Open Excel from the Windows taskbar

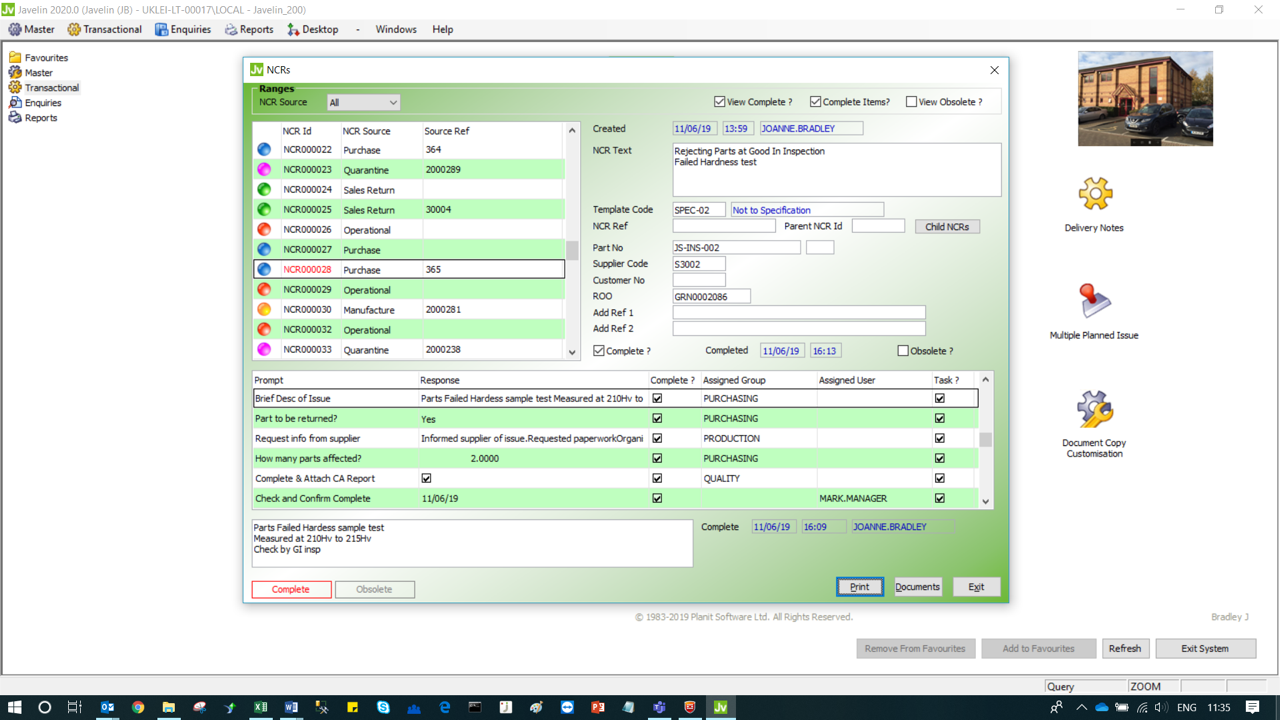(x=260, y=707)
